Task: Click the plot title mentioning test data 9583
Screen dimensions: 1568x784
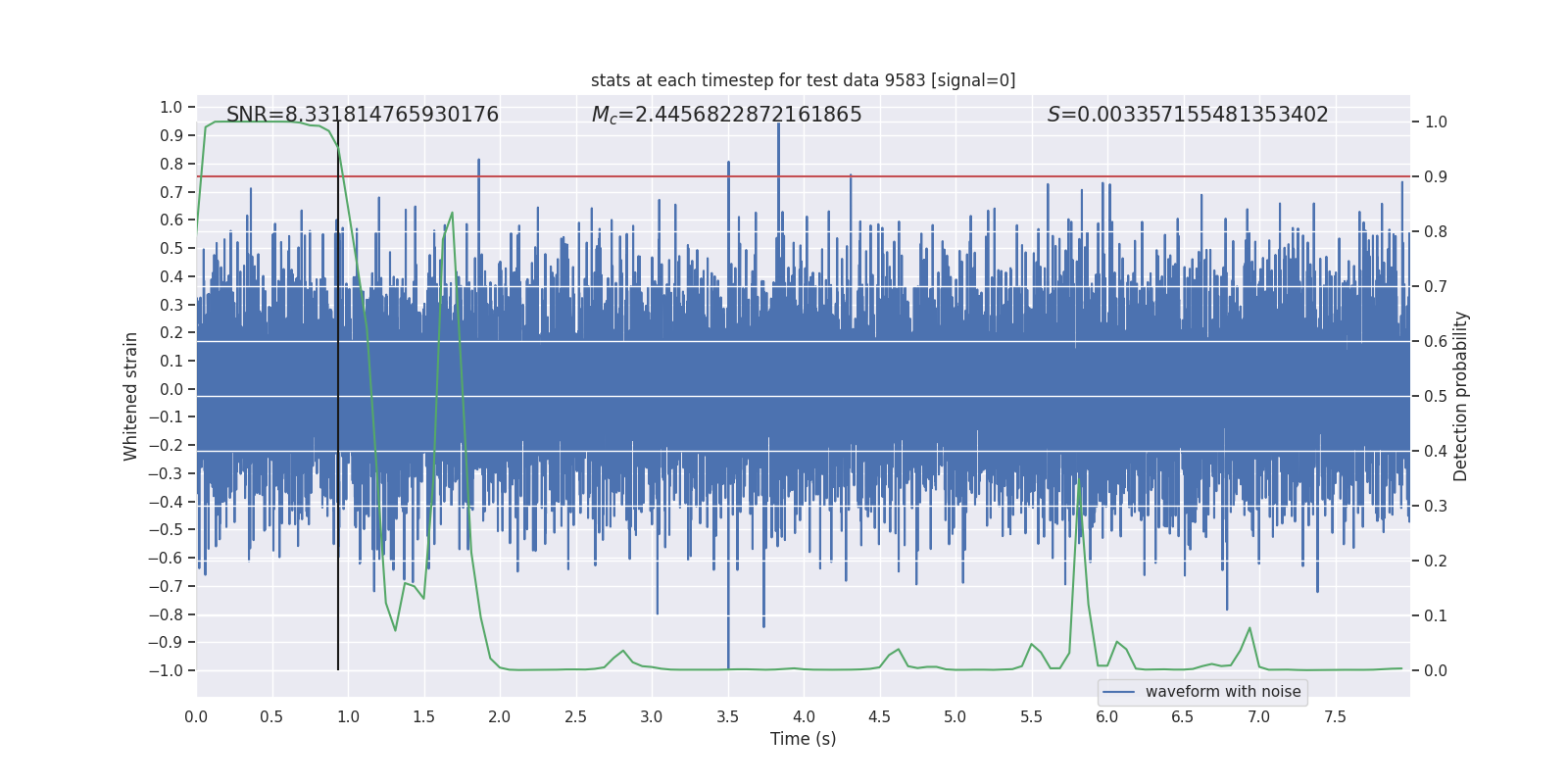Action: point(804,80)
